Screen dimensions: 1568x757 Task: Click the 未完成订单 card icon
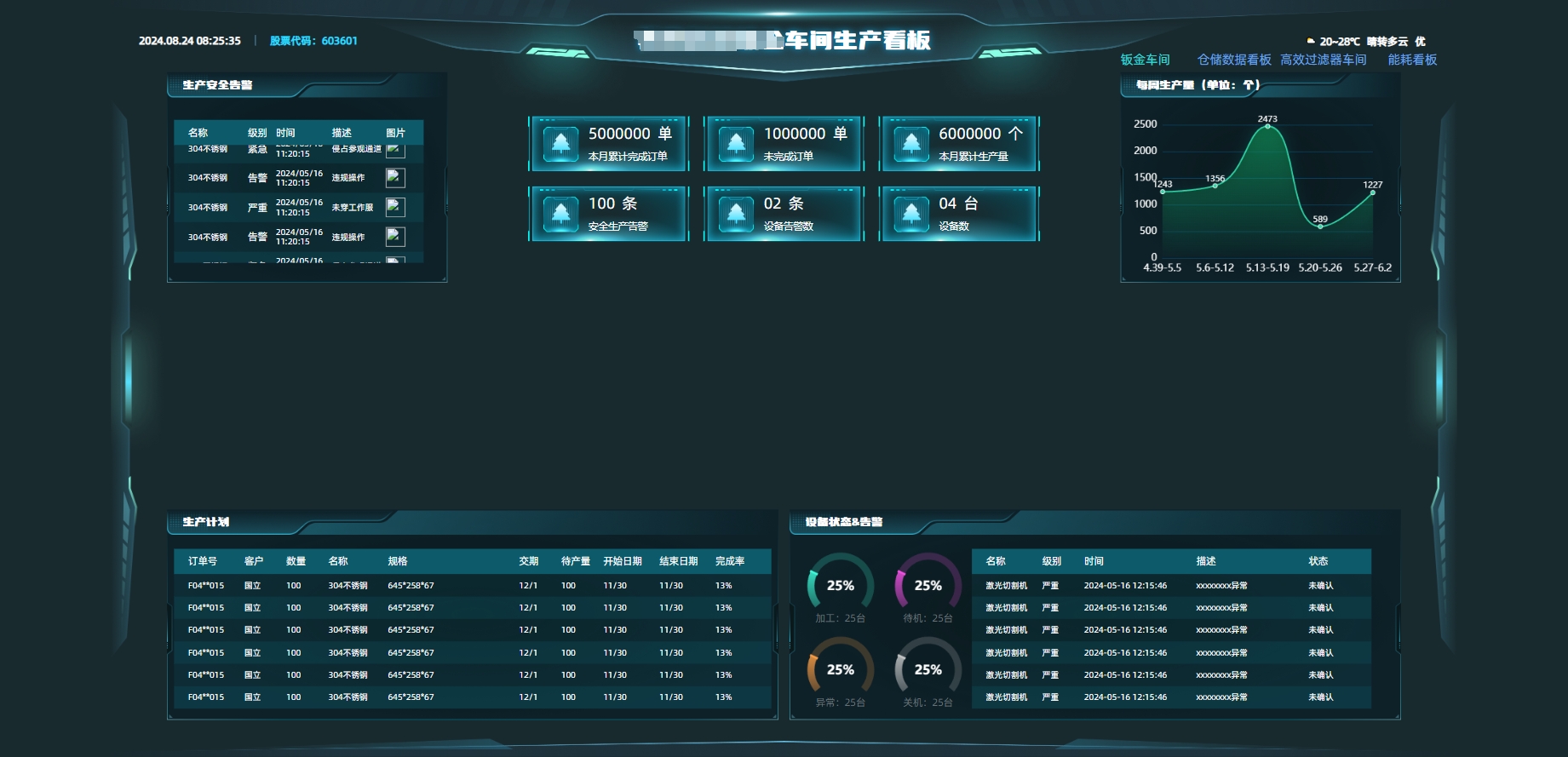(736, 144)
